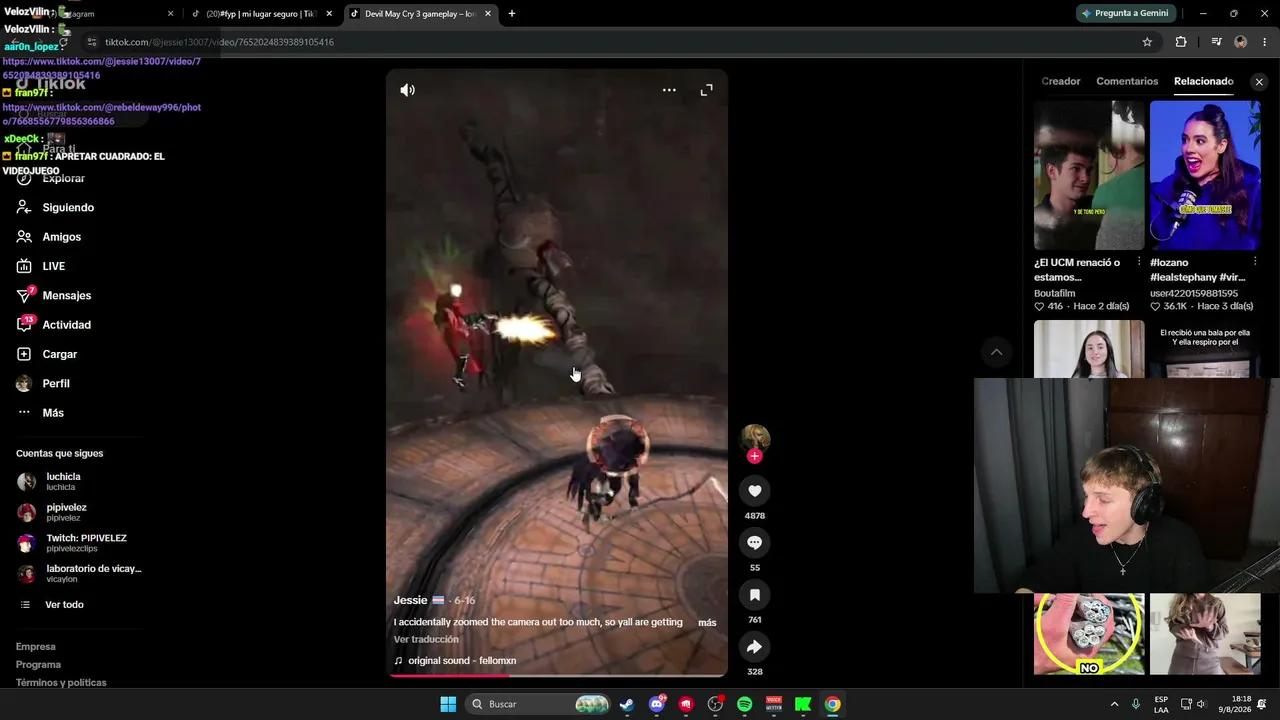Expand followed accounts with 'Ver todo'
The height and width of the screenshot is (720, 1280).
click(64, 605)
